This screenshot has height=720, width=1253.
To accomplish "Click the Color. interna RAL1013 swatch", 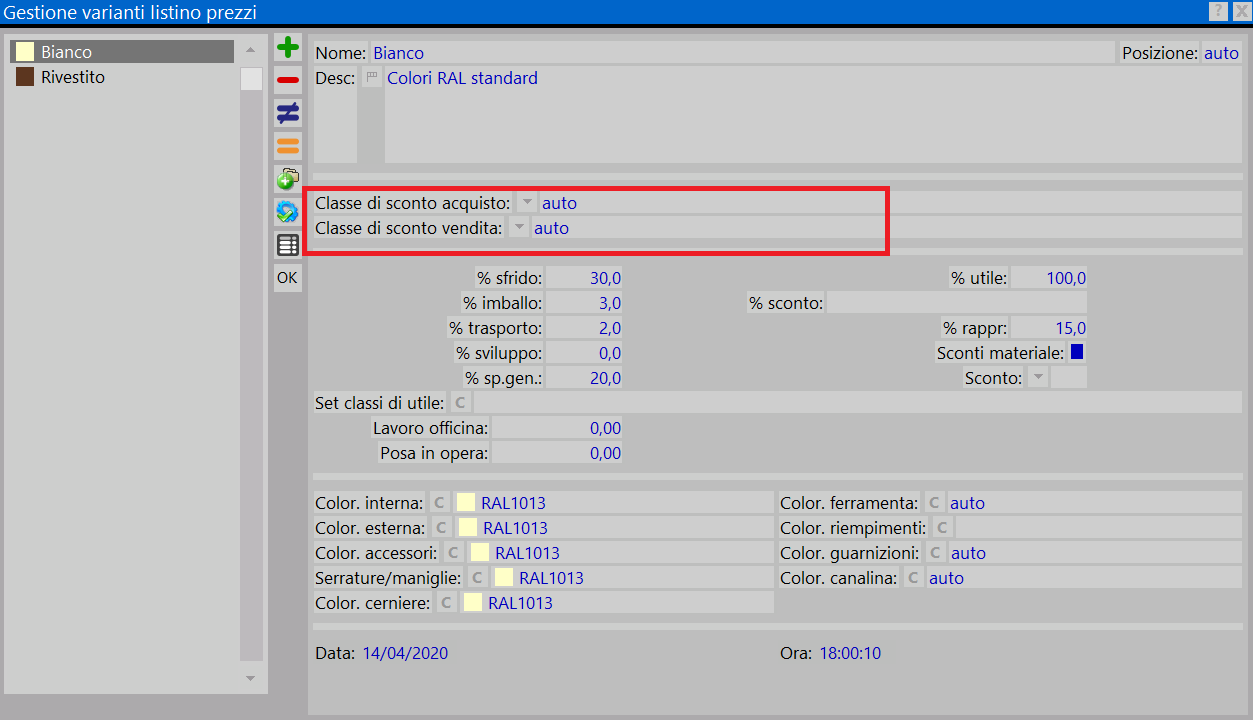I will [x=465, y=502].
